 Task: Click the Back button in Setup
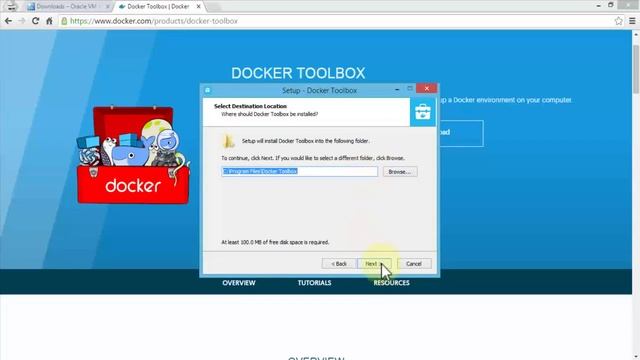coord(338,264)
